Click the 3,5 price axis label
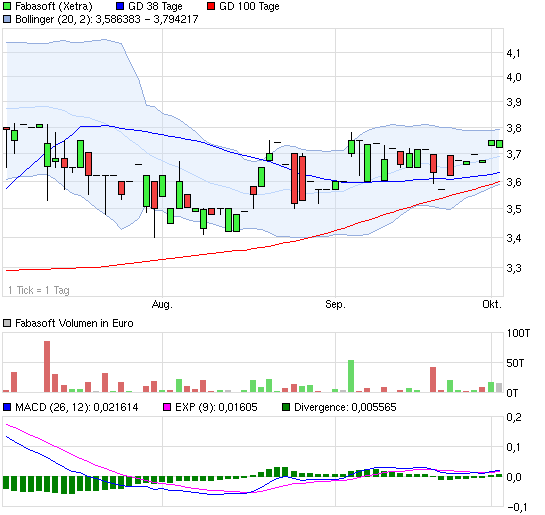The height and width of the screenshot is (515, 545). [514, 209]
